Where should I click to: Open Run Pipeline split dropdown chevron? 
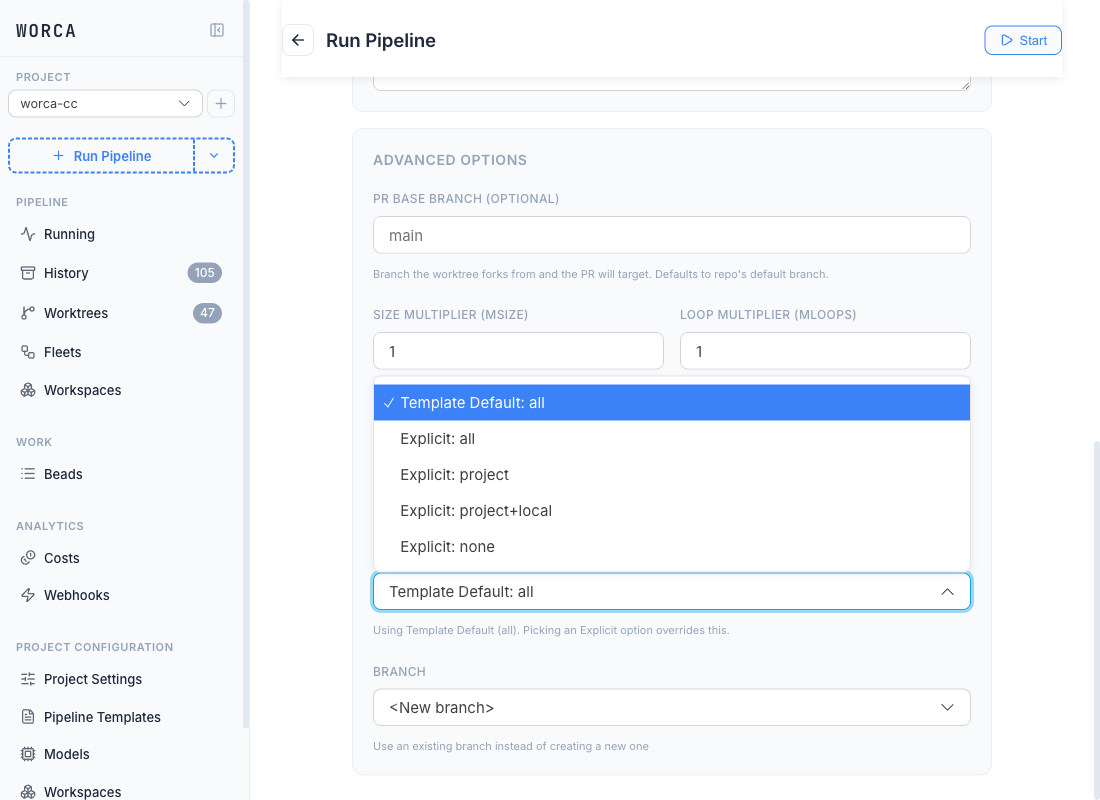click(214, 156)
